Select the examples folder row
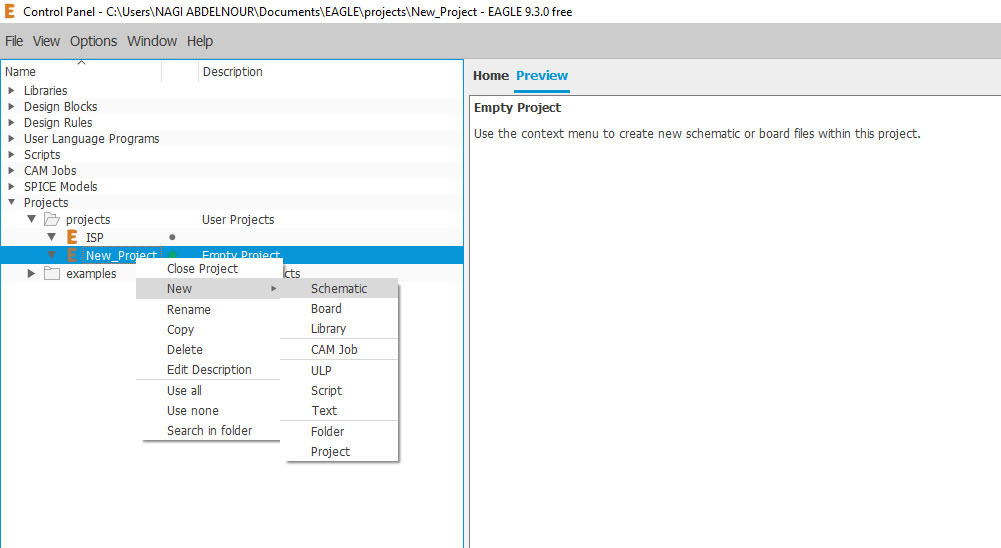Screen dimensions: 1001x548 (232, 273)
